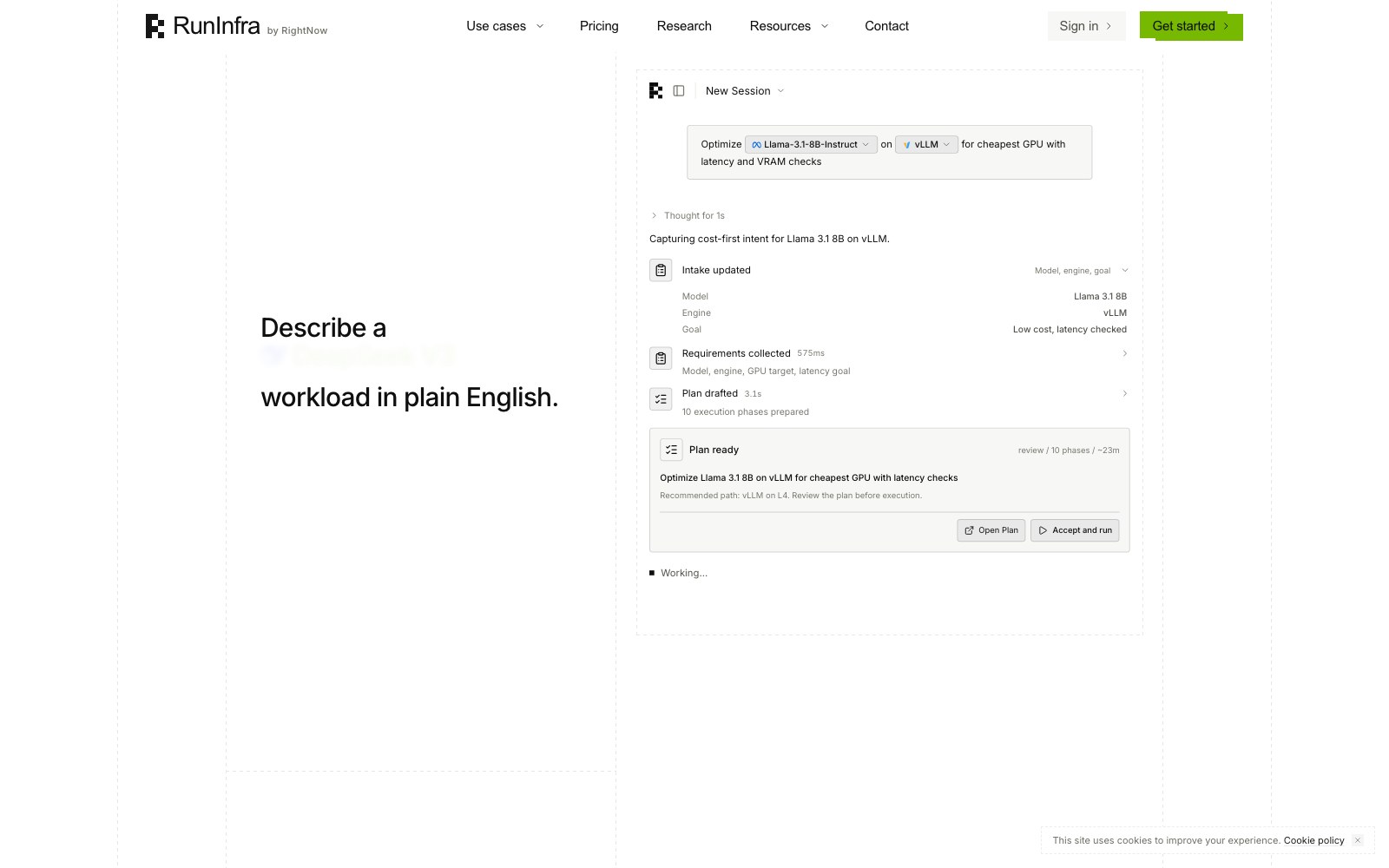The width and height of the screenshot is (1389, 868).
Task: Click the Open Plan button
Action: coord(991,530)
